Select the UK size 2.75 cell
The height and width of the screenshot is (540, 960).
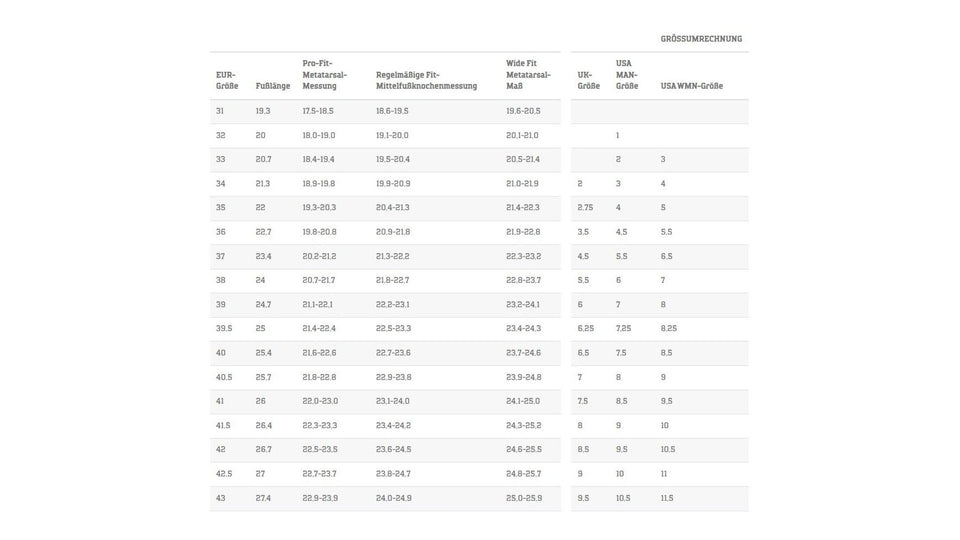coord(586,207)
